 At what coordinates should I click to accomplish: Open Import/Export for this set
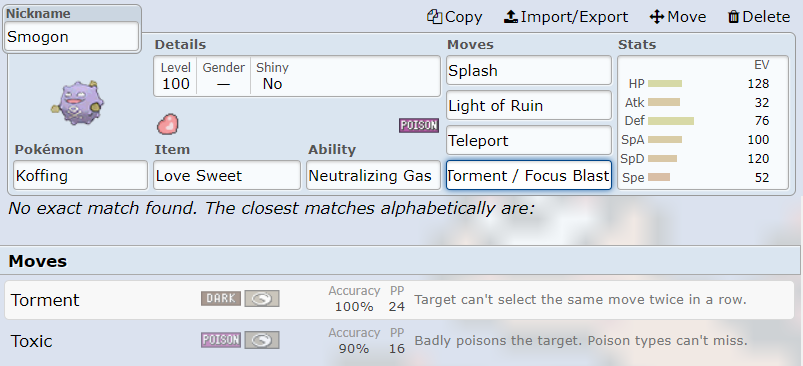(566, 17)
